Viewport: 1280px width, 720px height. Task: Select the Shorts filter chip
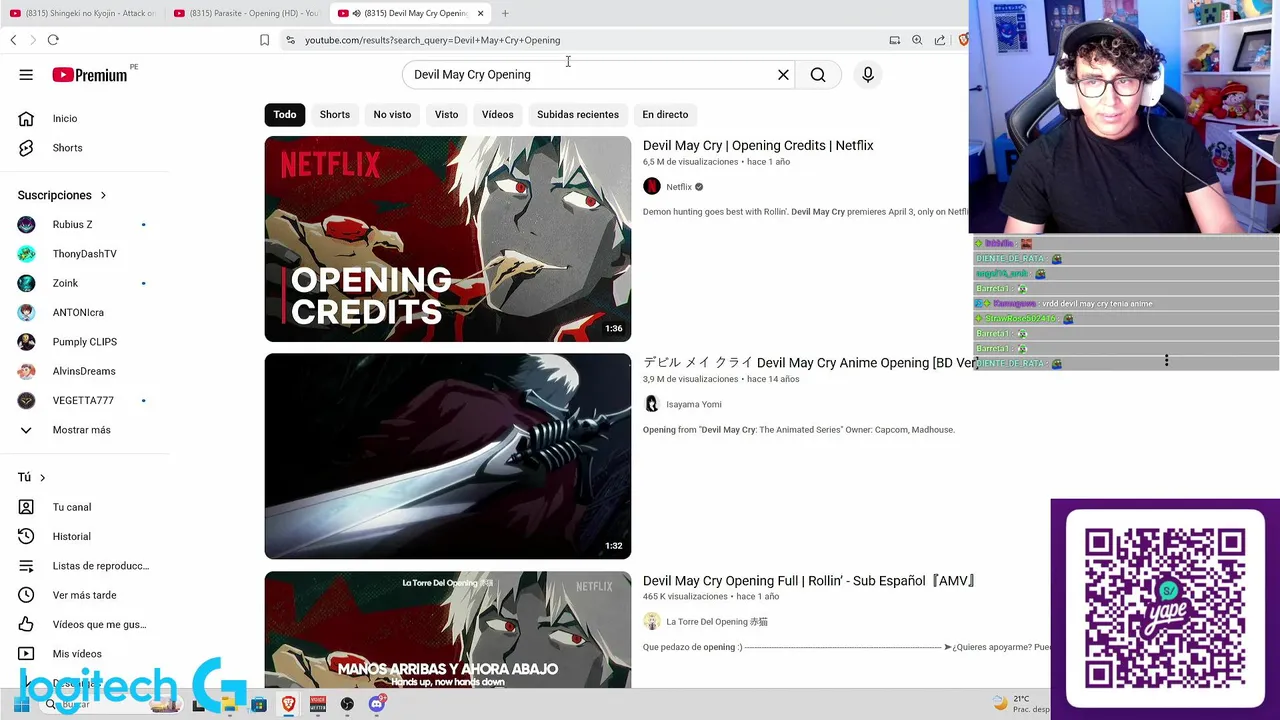[335, 114]
